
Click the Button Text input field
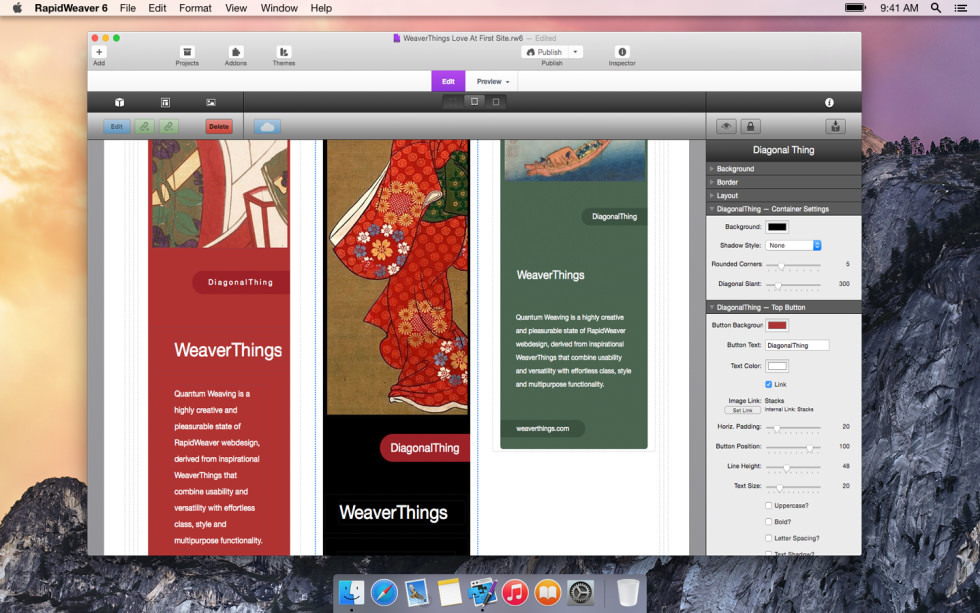click(797, 345)
